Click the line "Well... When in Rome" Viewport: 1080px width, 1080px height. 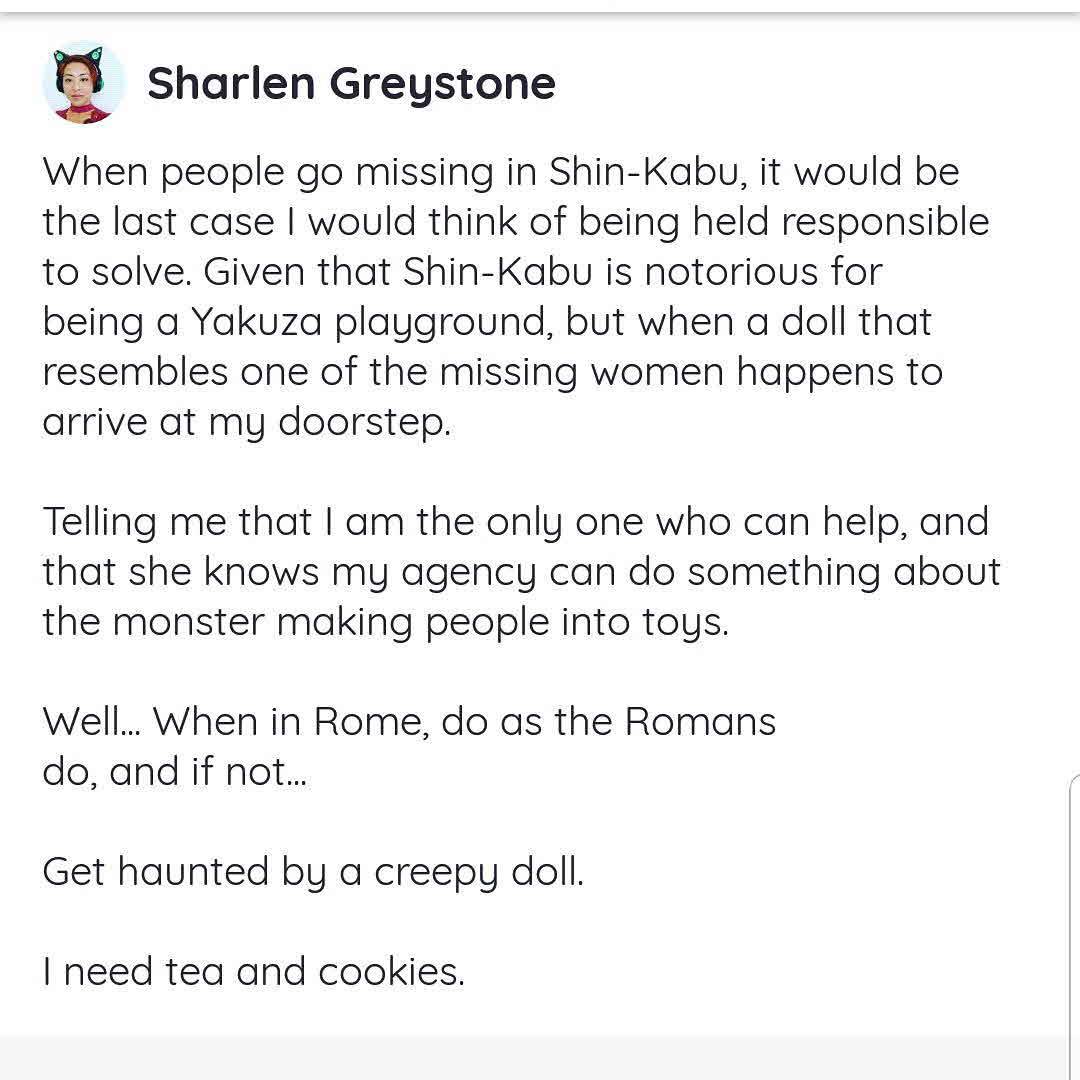point(409,721)
